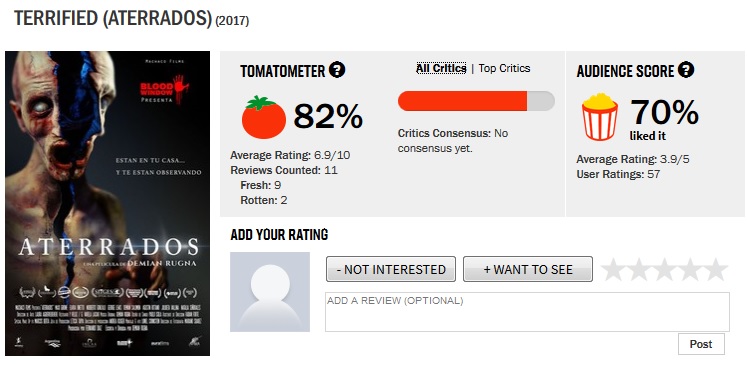Viewport: 747px width, 365px height.
Task: Click the 82% Tomatometer score
Action: [x=328, y=116]
